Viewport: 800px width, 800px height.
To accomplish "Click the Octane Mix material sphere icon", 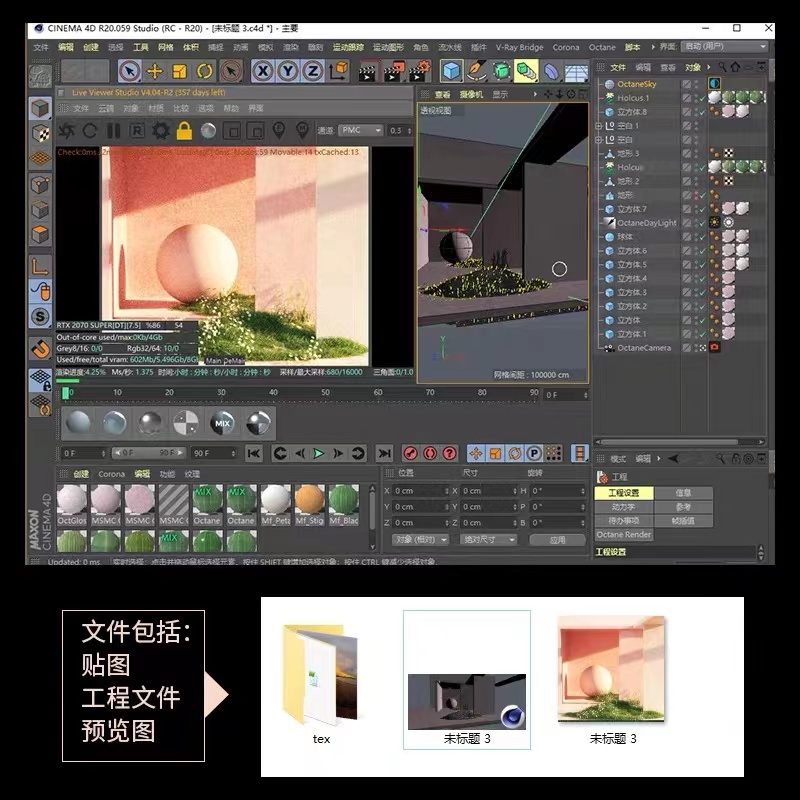I will [x=222, y=423].
